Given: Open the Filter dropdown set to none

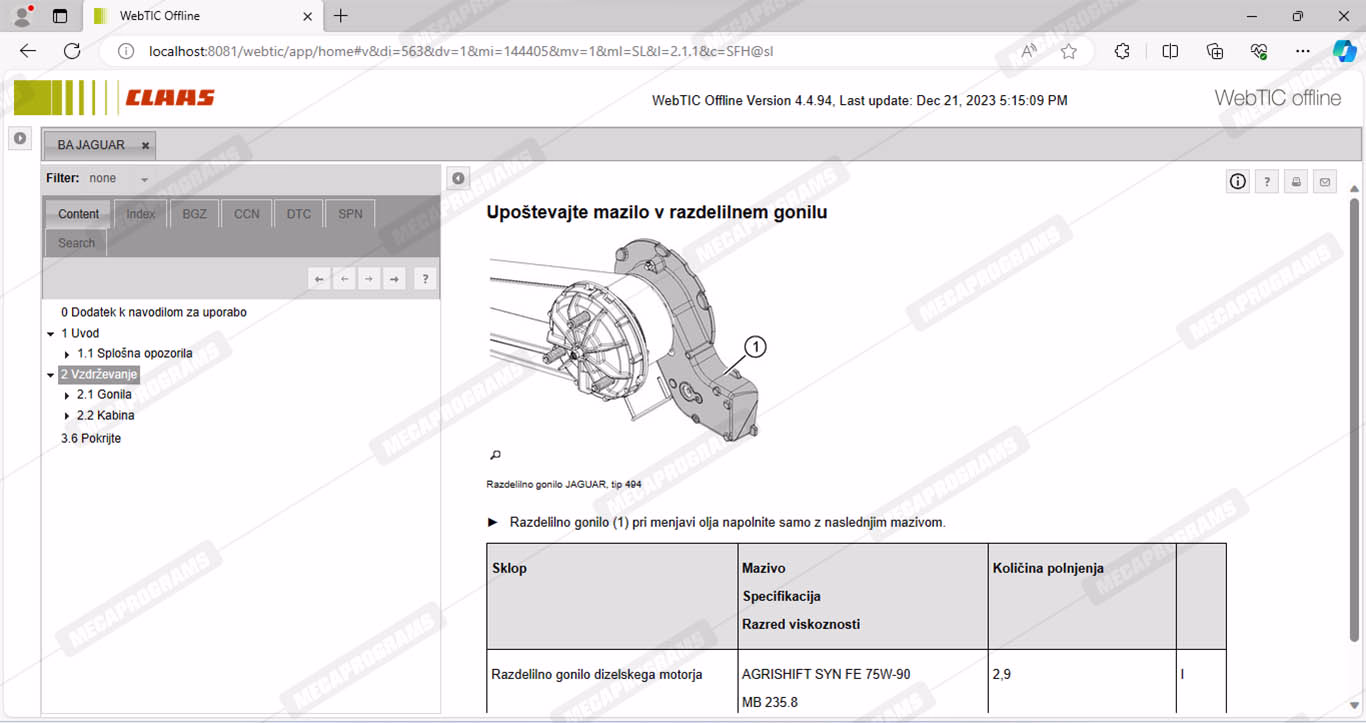Looking at the screenshot, I should point(144,179).
